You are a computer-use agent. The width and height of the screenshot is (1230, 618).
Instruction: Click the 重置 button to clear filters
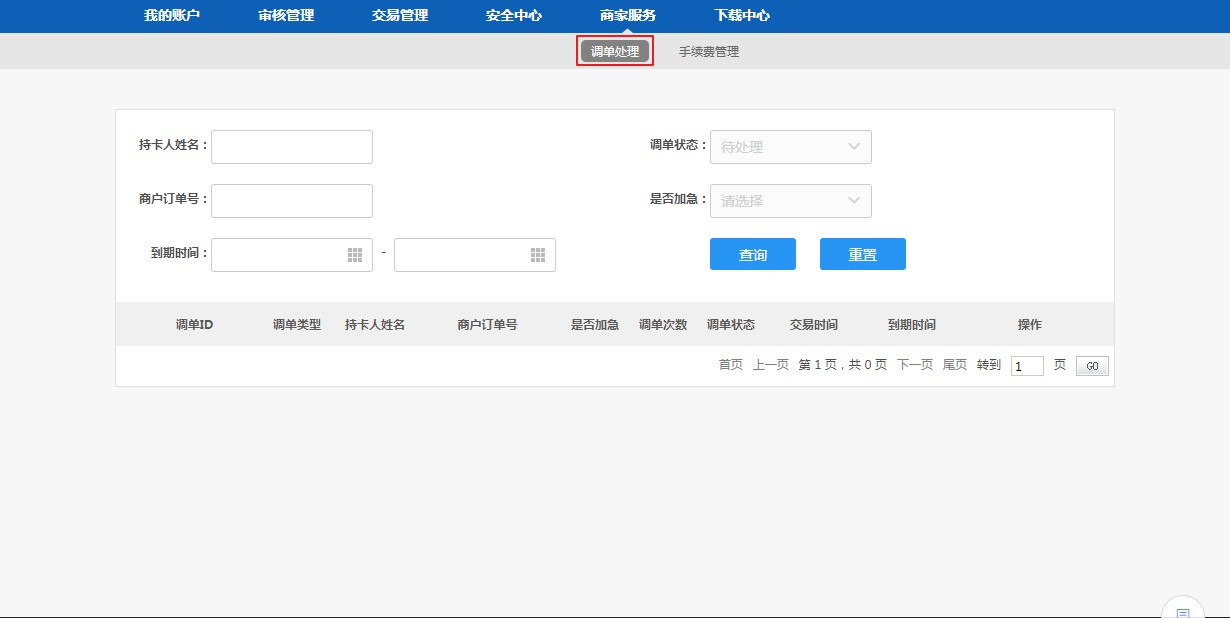(x=862, y=255)
